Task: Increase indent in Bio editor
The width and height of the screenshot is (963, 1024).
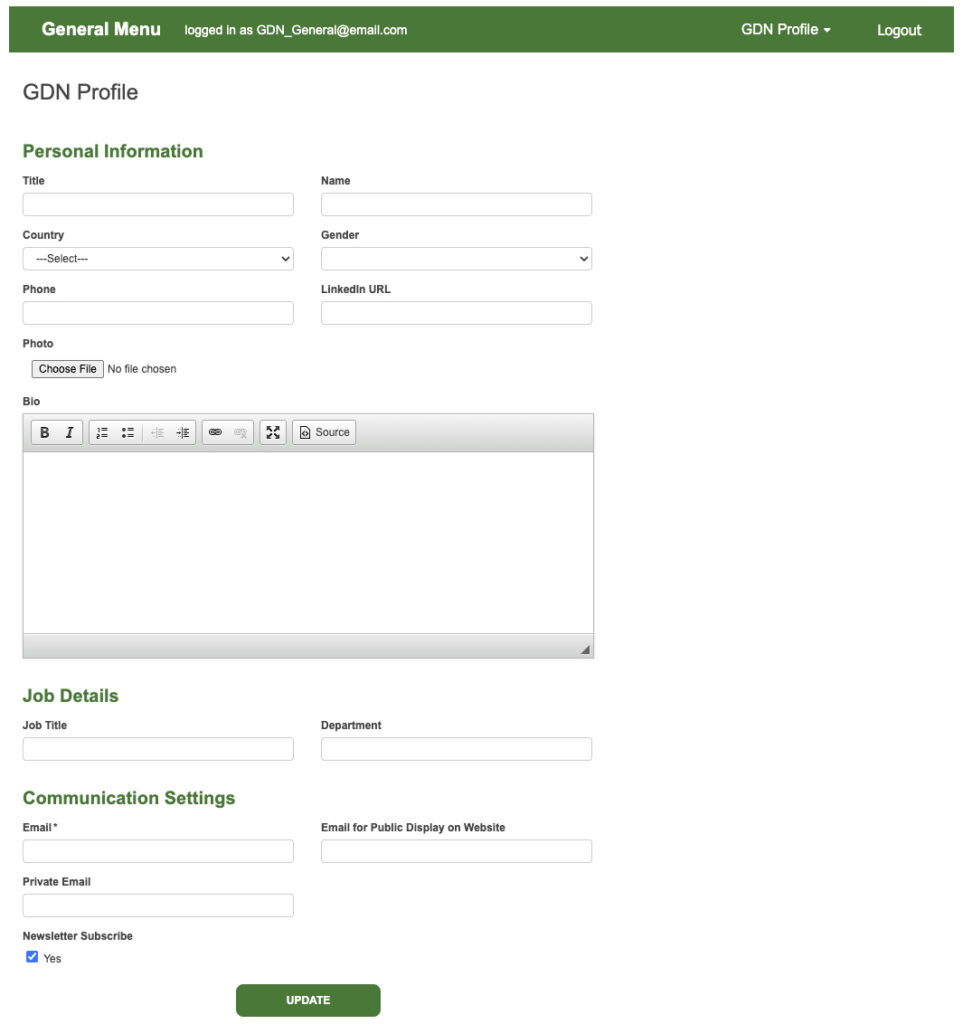Action: pyautogui.click(x=183, y=433)
